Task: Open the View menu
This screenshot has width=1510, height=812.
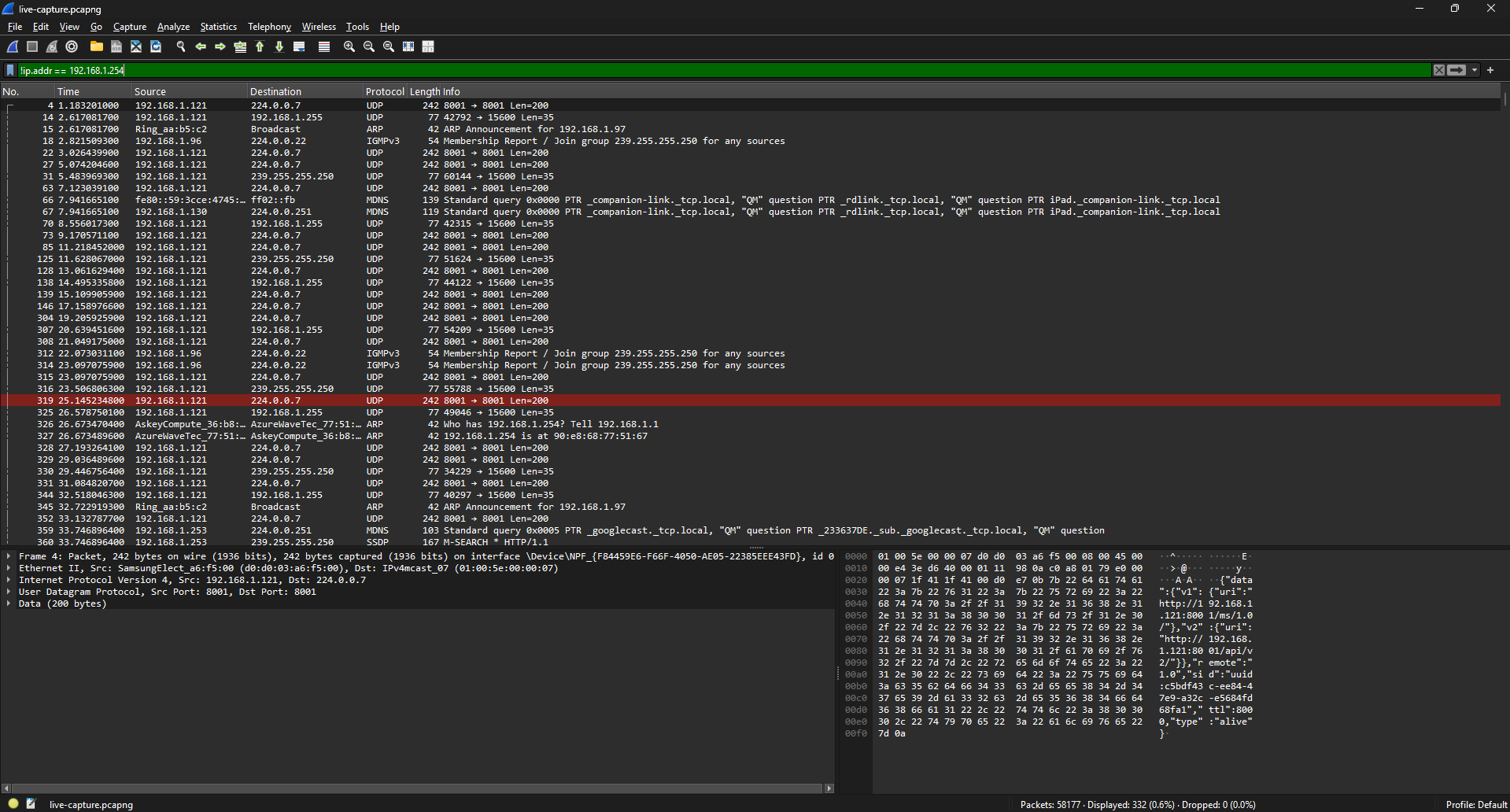Action: tap(69, 27)
